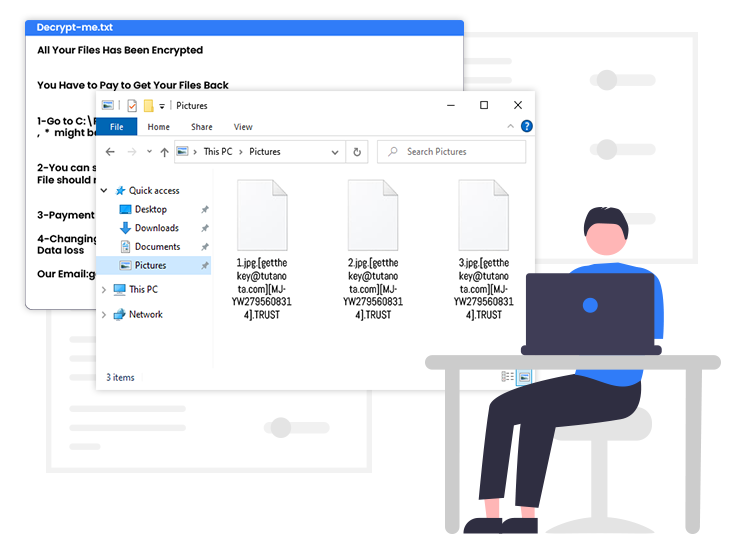Click the 3 items status text
750x550 pixels.
(x=120, y=377)
